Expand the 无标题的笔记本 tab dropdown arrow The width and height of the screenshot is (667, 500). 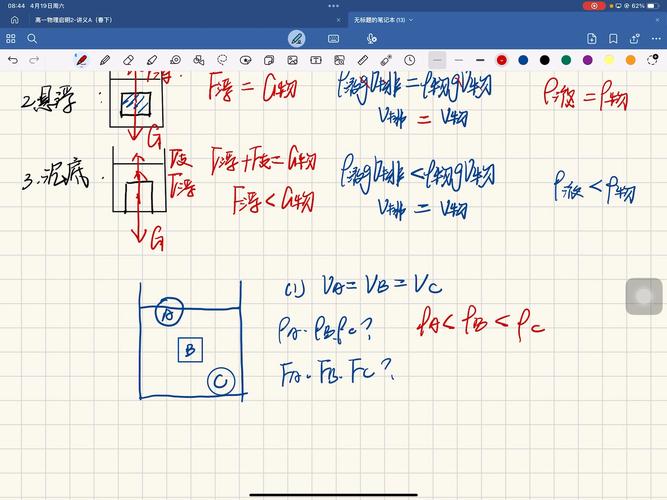point(411,20)
